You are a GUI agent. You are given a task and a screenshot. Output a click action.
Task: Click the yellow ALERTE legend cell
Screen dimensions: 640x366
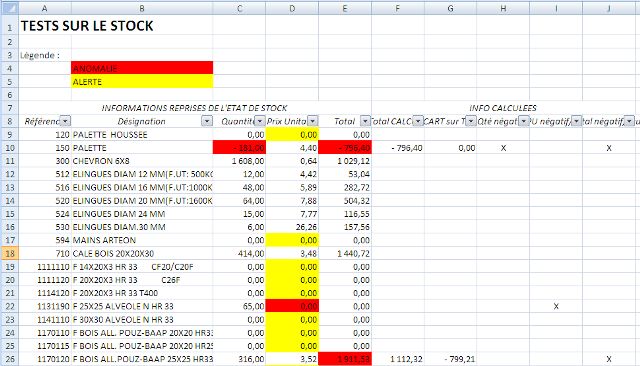pyautogui.click(x=142, y=81)
